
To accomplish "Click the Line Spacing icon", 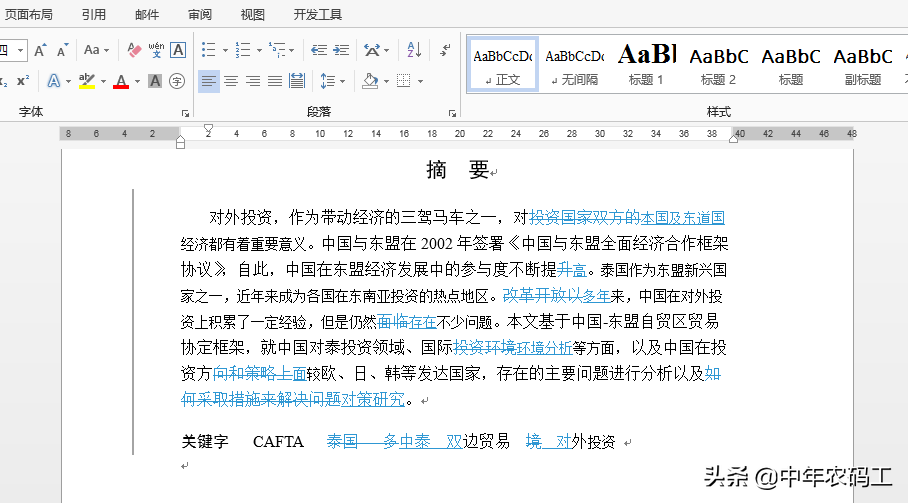I will 328,81.
